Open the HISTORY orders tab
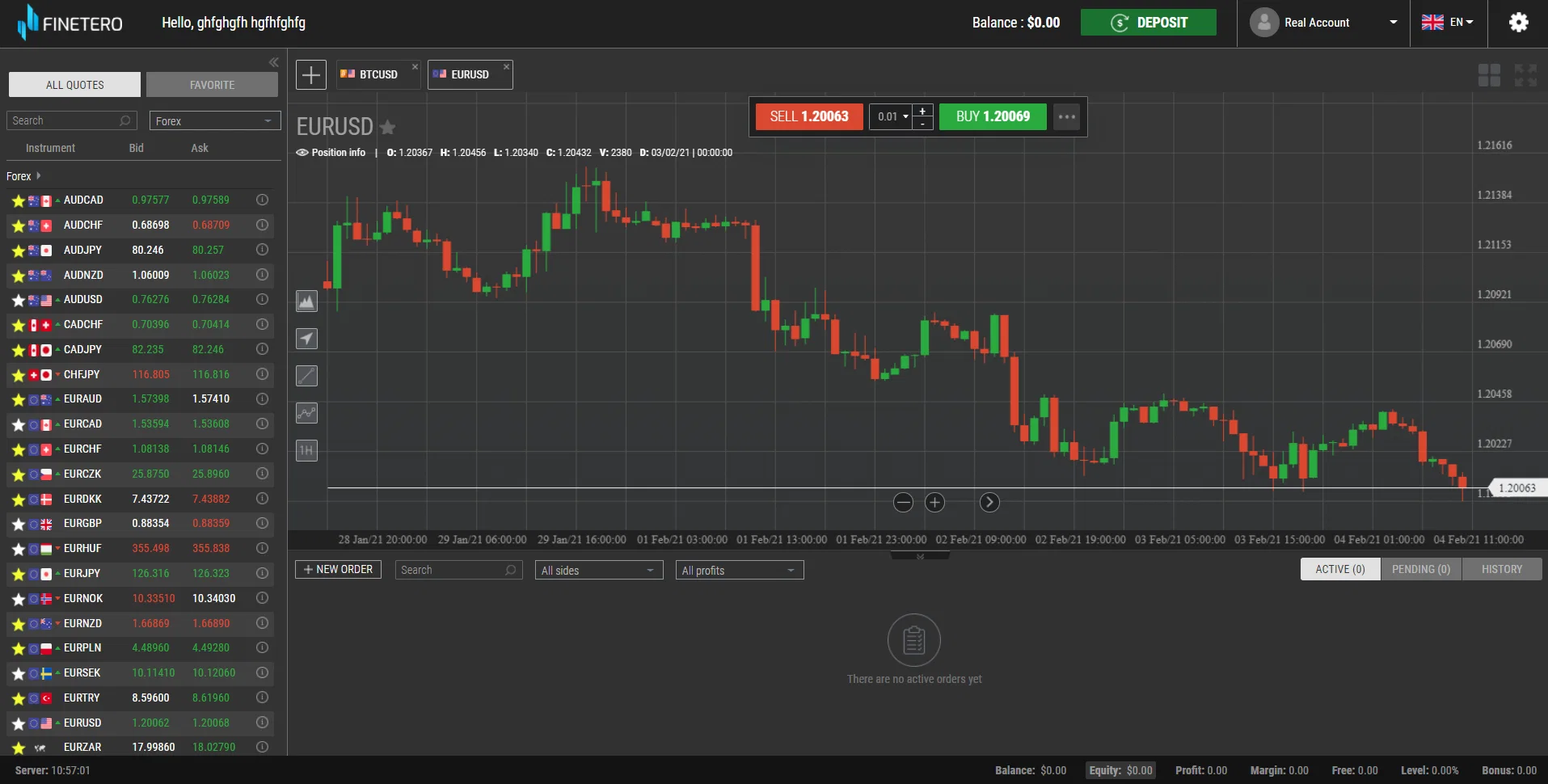 pyautogui.click(x=1502, y=569)
